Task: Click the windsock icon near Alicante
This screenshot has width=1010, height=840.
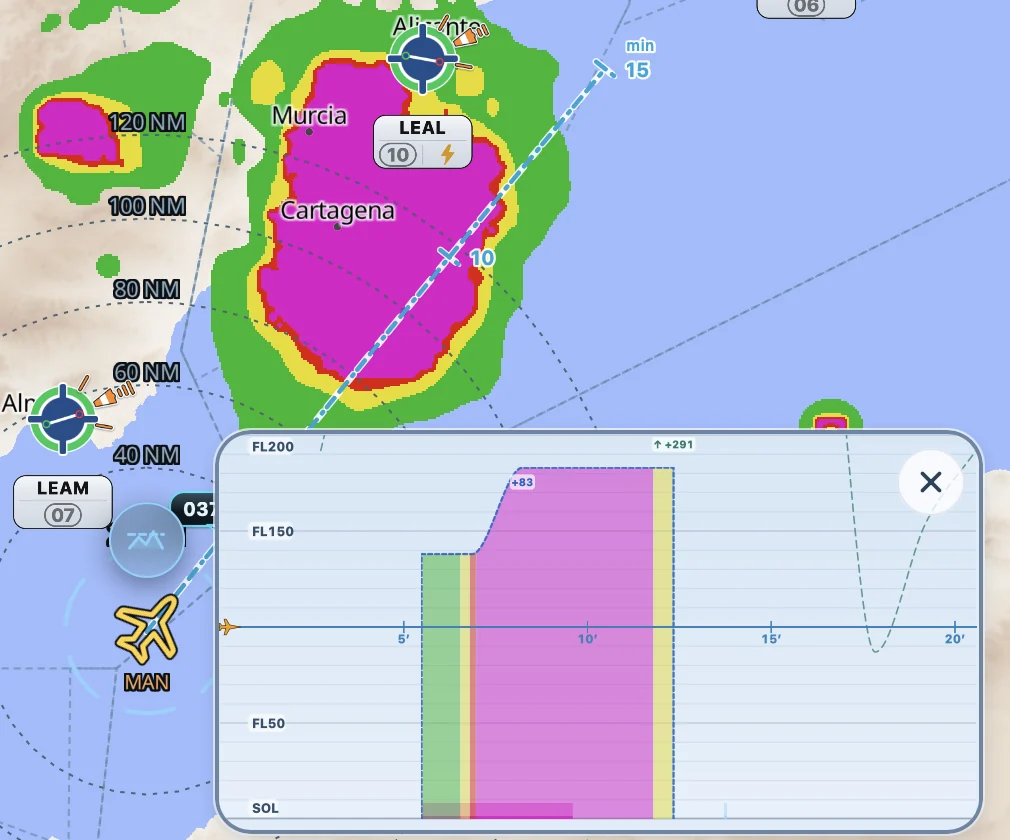Action: tap(472, 35)
